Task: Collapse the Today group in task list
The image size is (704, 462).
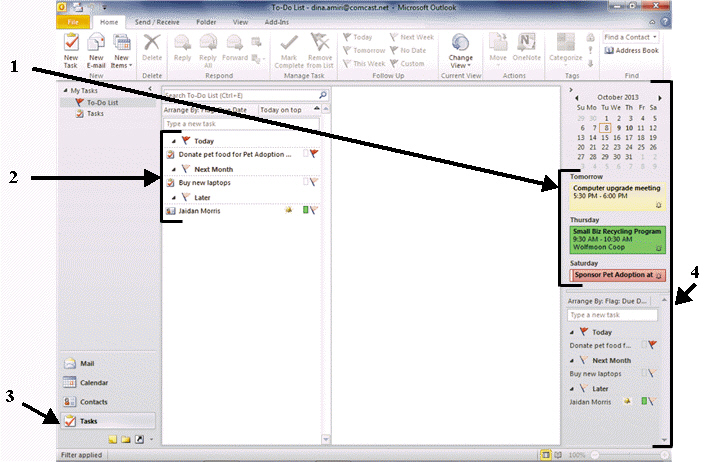Action: pyautogui.click(x=173, y=141)
